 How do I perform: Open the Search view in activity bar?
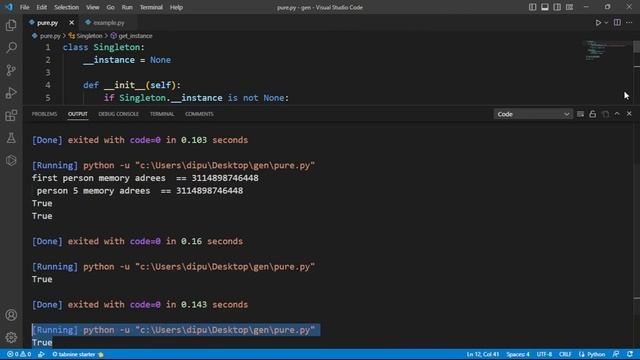tap(11, 48)
